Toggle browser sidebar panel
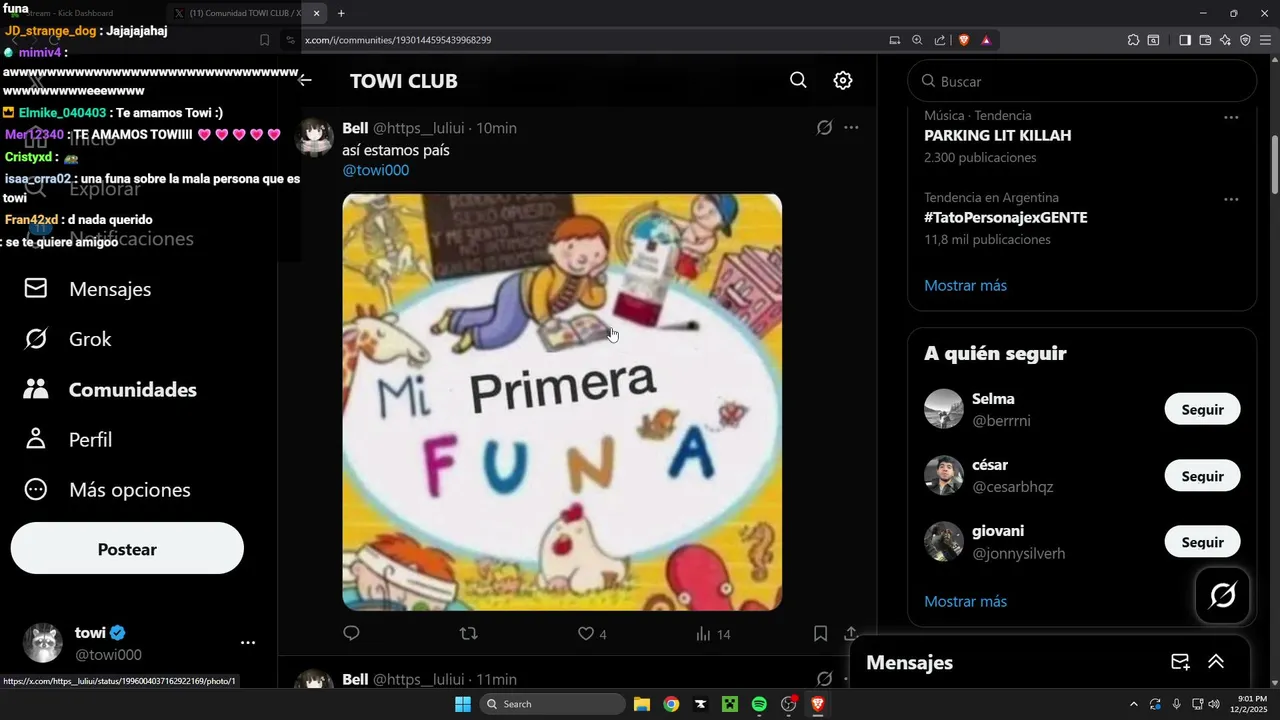Screen dimensions: 1280x720 [x=1185, y=40]
